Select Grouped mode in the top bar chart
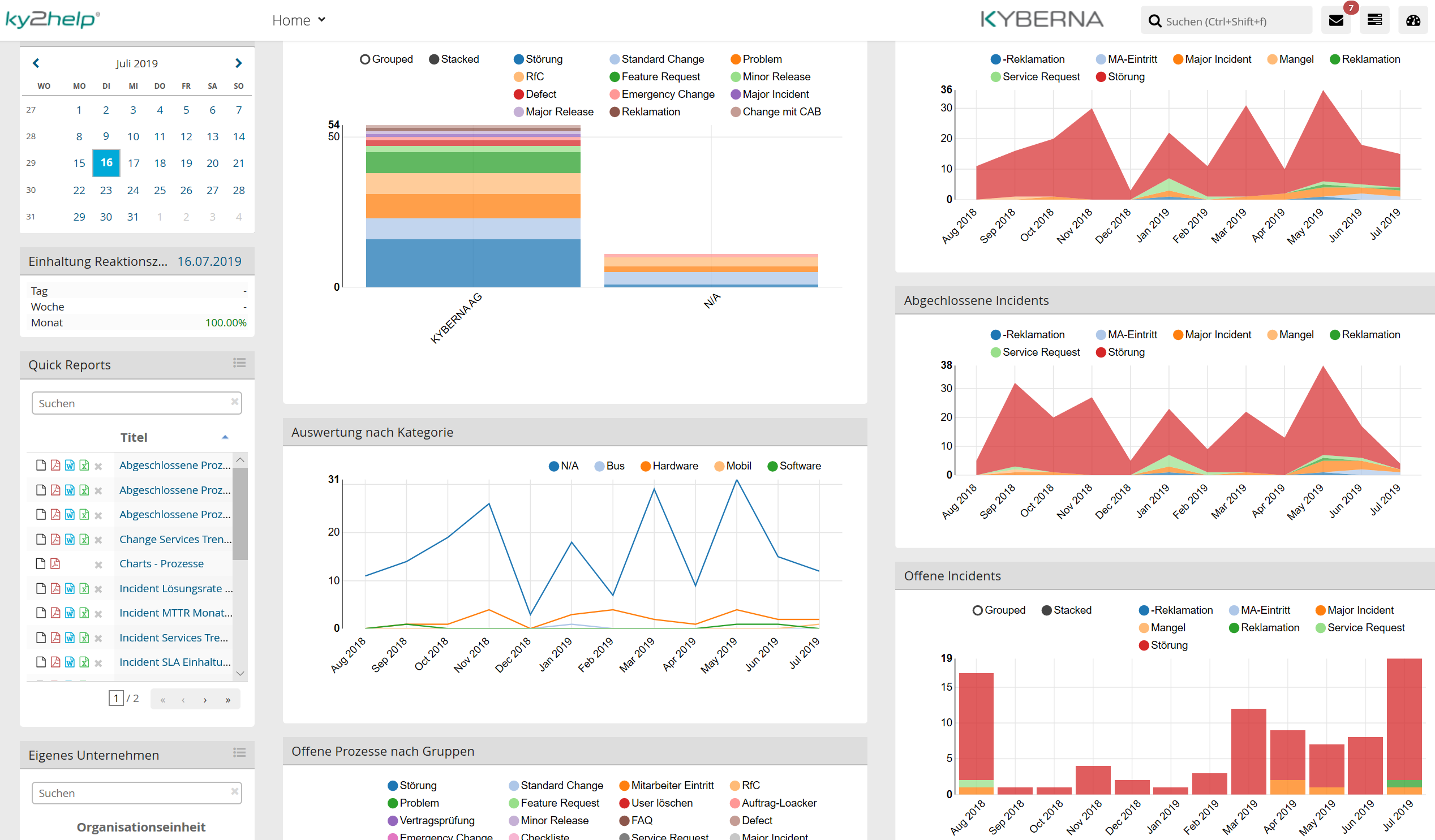Image resolution: width=1435 pixels, height=840 pixels. tap(365, 59)
